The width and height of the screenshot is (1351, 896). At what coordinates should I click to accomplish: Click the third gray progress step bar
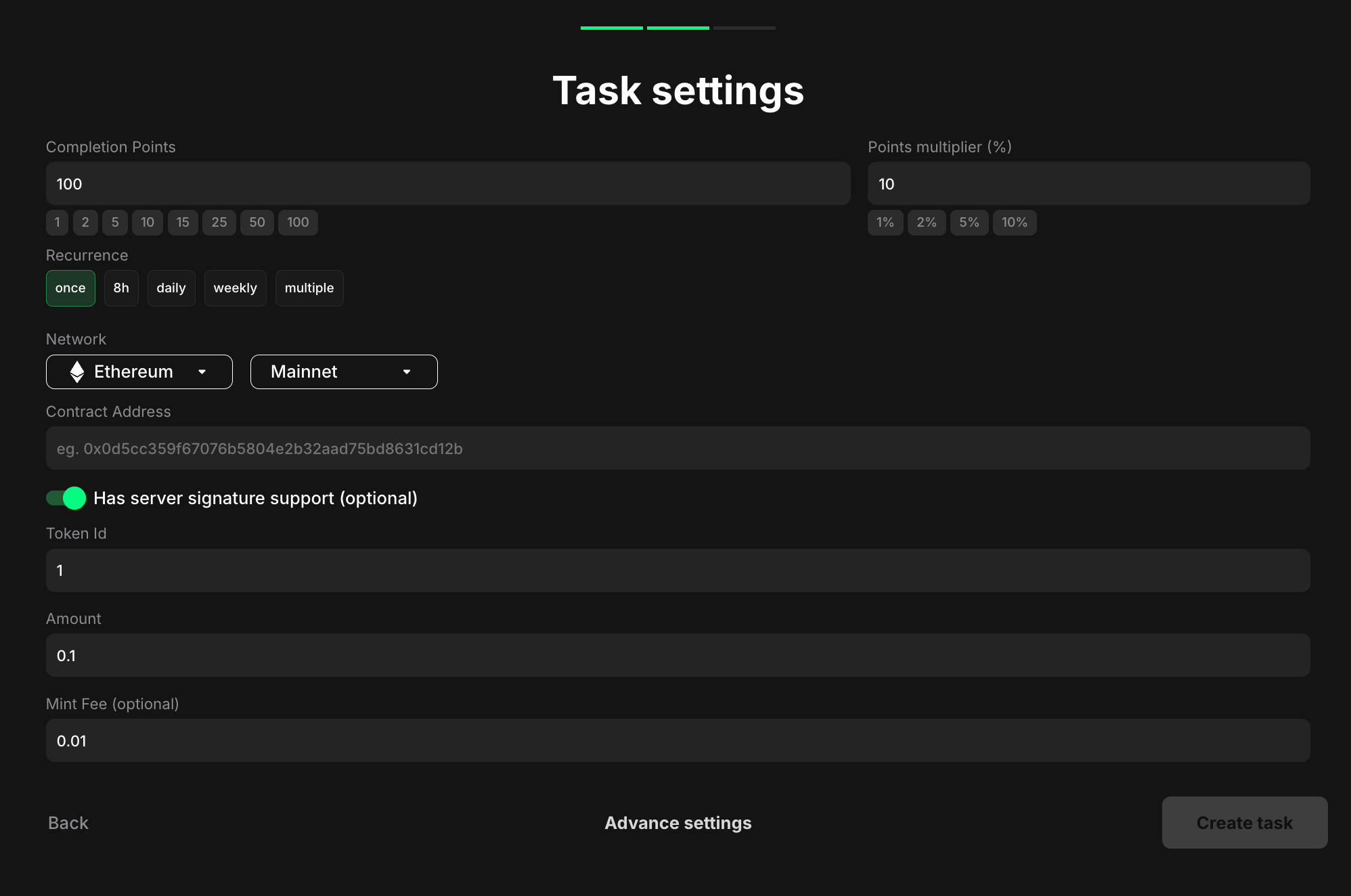pyautogui.click(x=745, y=28)
